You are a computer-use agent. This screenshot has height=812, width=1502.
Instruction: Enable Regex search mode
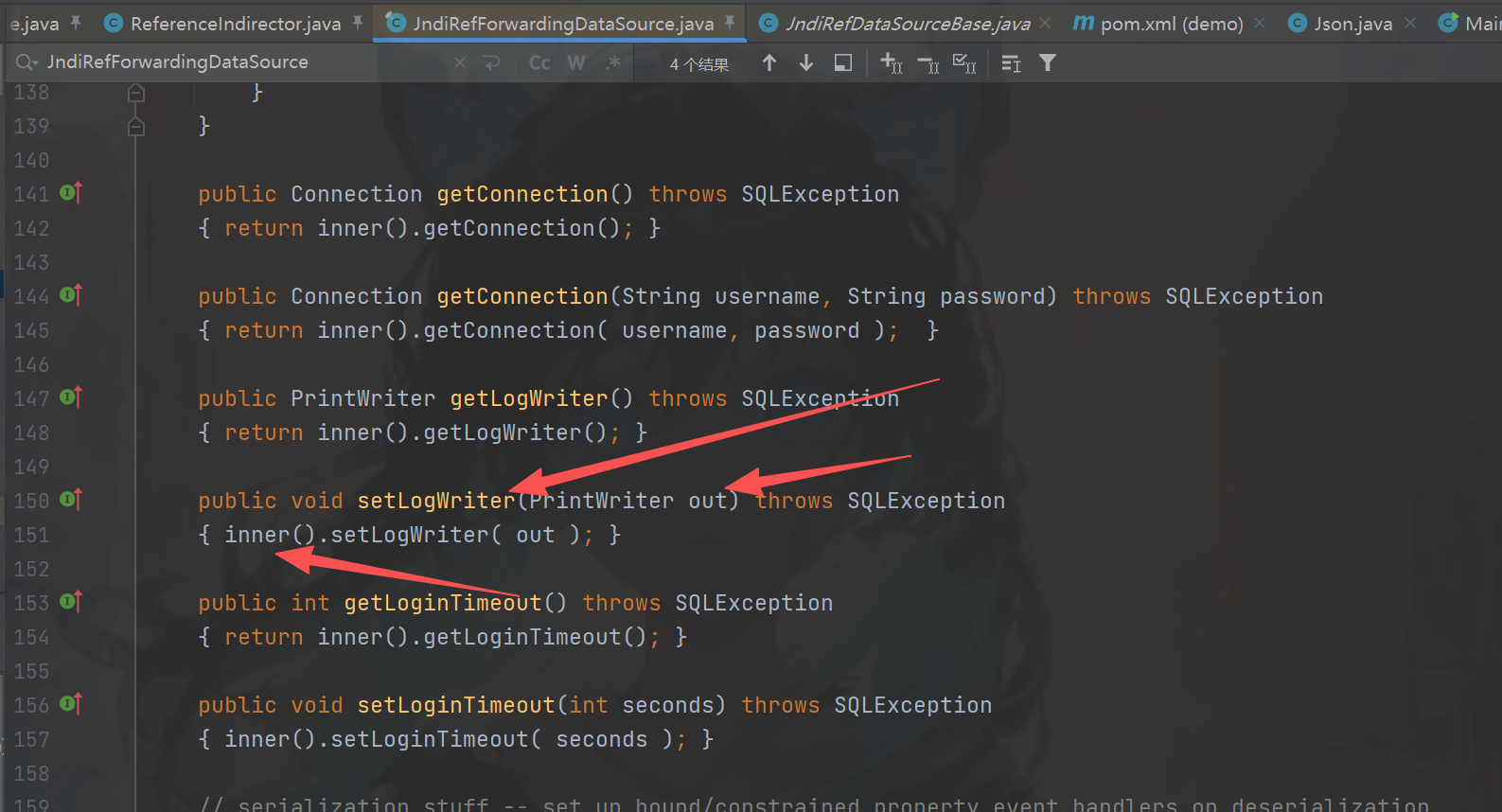click(x=613, y=63)
